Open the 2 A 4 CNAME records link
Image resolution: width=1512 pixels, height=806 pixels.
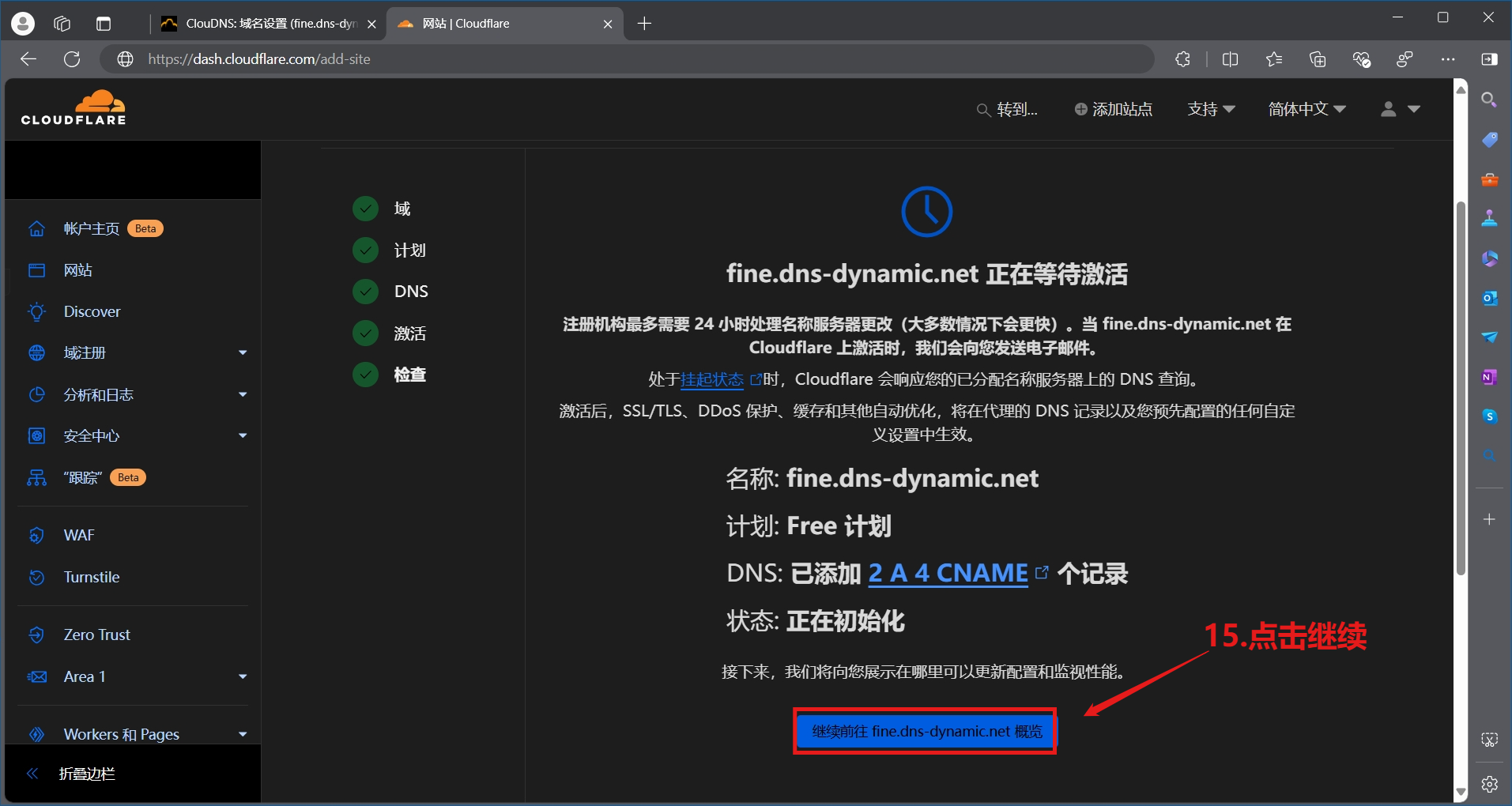coord(948,573)
